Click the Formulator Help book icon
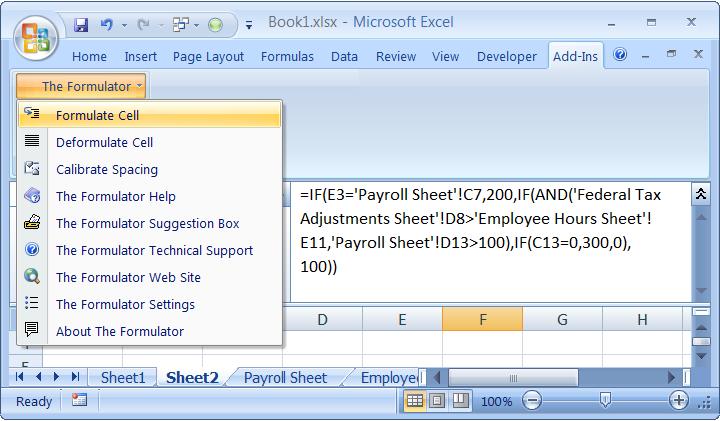 [x=32, y=195]
